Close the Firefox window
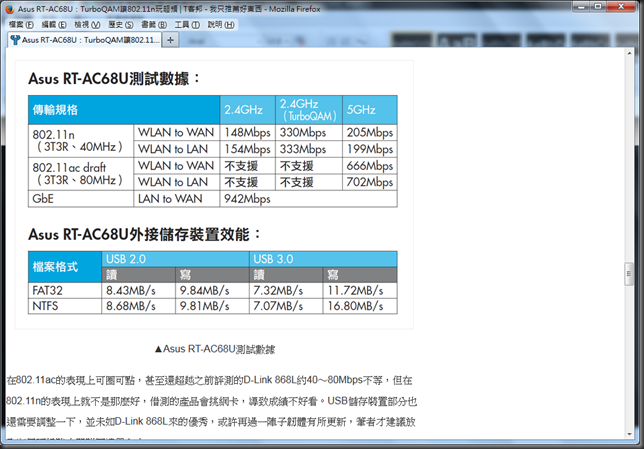 621,7
